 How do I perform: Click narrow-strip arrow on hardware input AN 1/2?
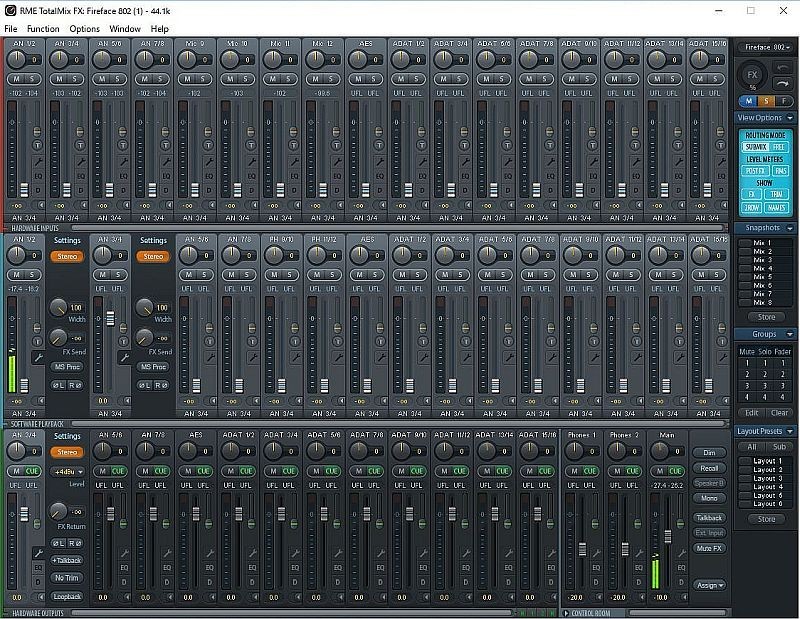tap(40, 205)
